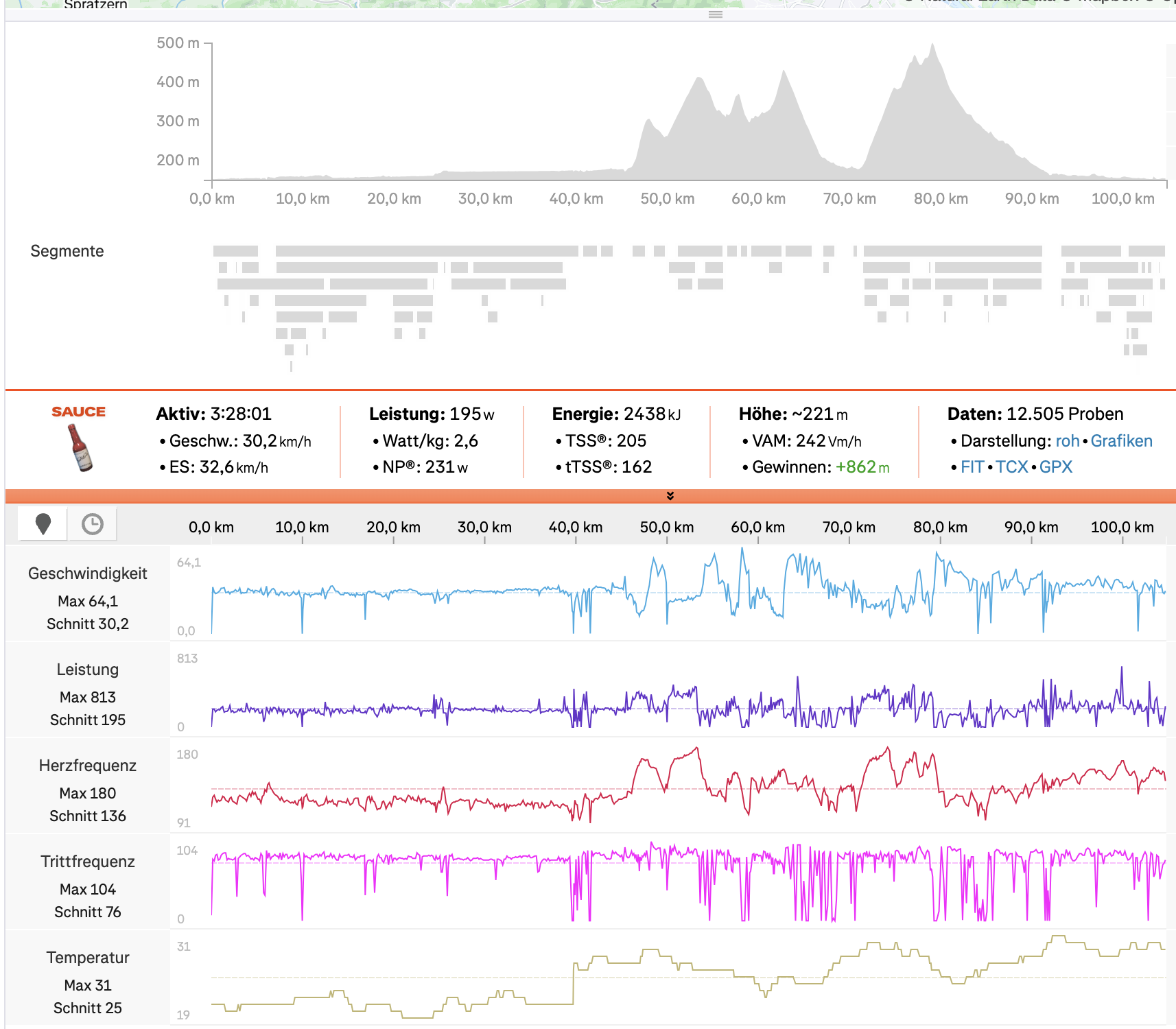Select the Leistung chart row label

(88, 670)
